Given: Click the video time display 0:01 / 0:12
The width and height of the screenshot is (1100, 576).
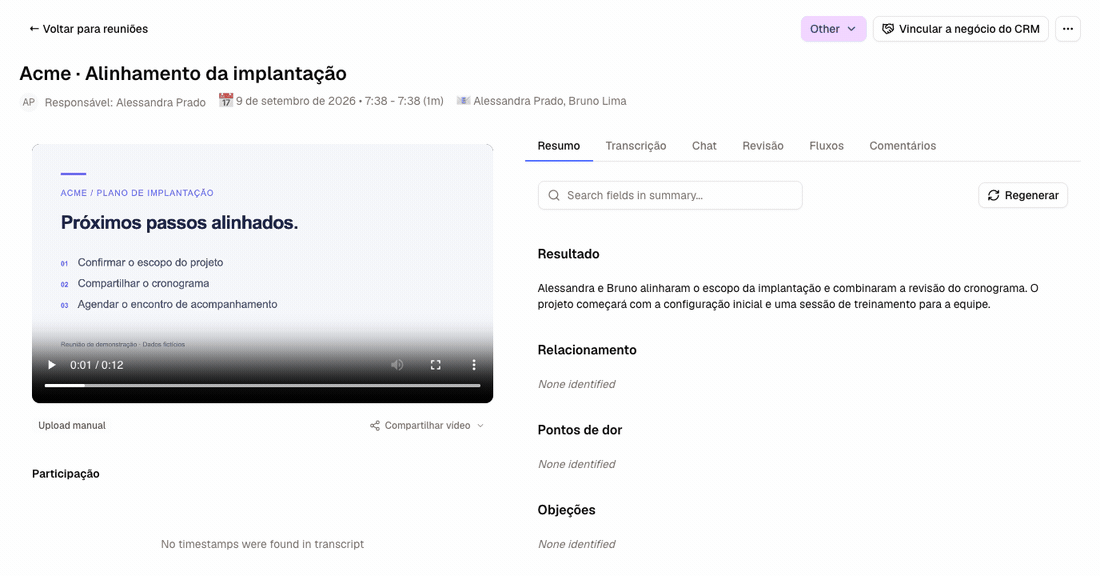Looking at the screenshot, I should coord(97,365).
